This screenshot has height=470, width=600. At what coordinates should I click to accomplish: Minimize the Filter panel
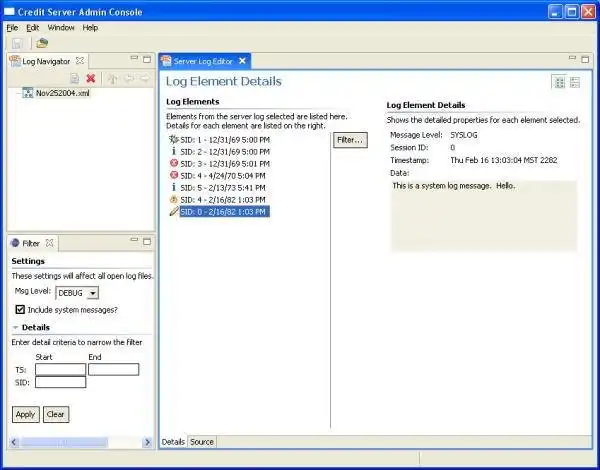134,240
